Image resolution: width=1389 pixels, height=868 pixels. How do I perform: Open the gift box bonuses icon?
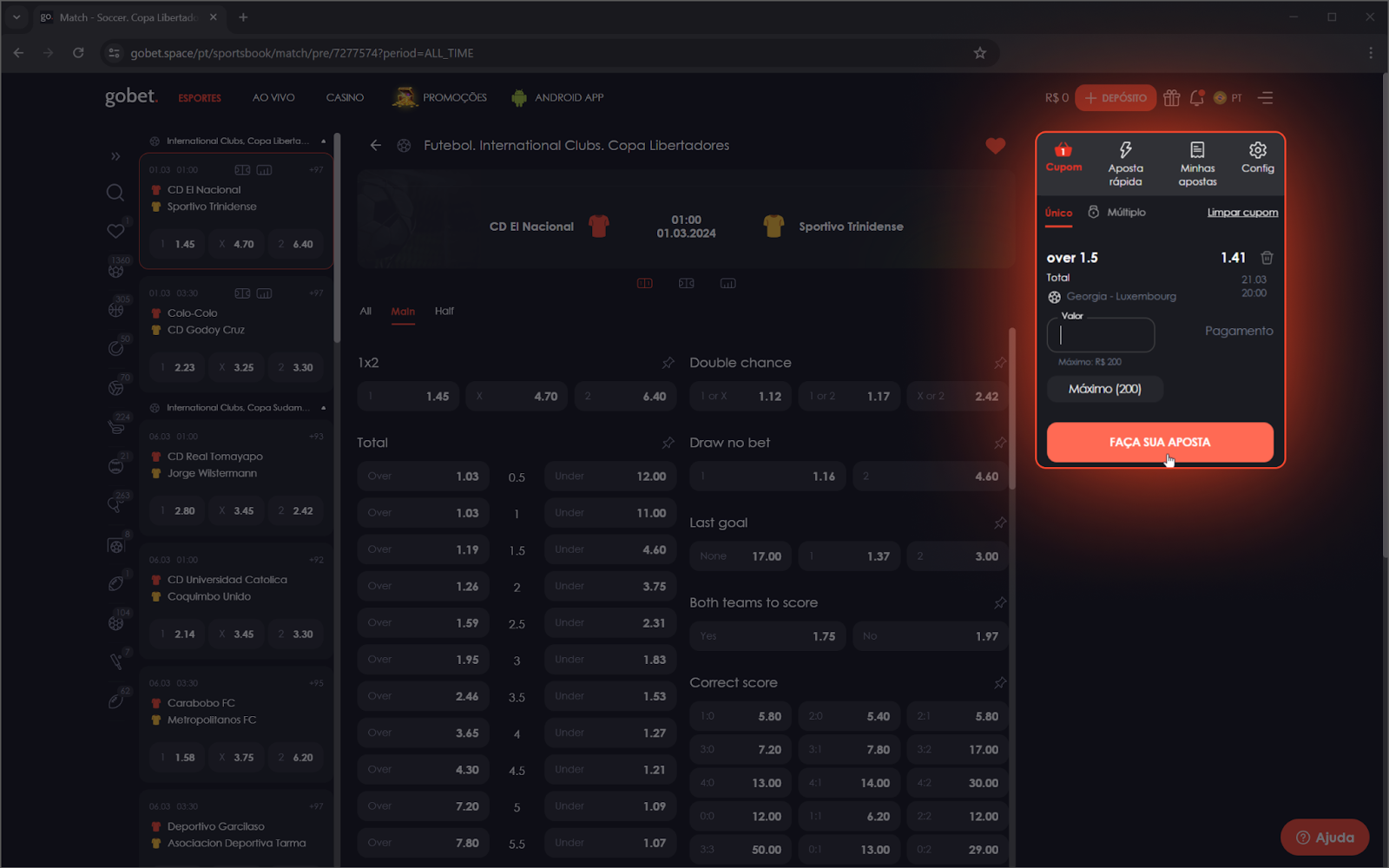[x=1172, y=98]
